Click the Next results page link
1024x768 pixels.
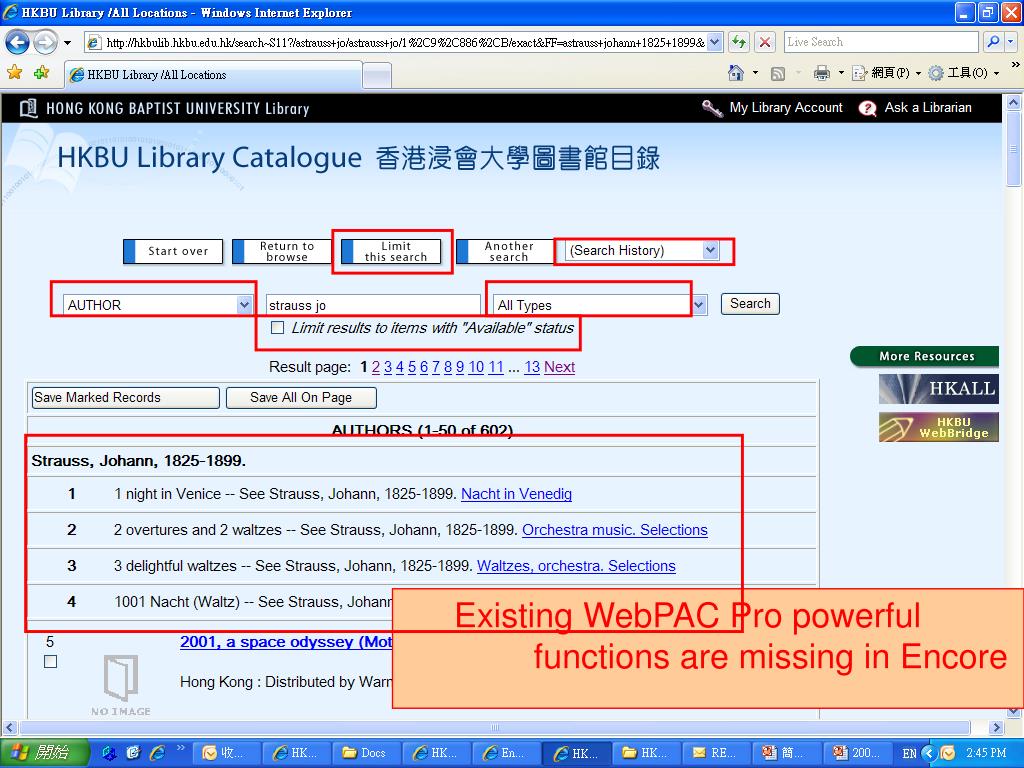(x=559, y=367)
